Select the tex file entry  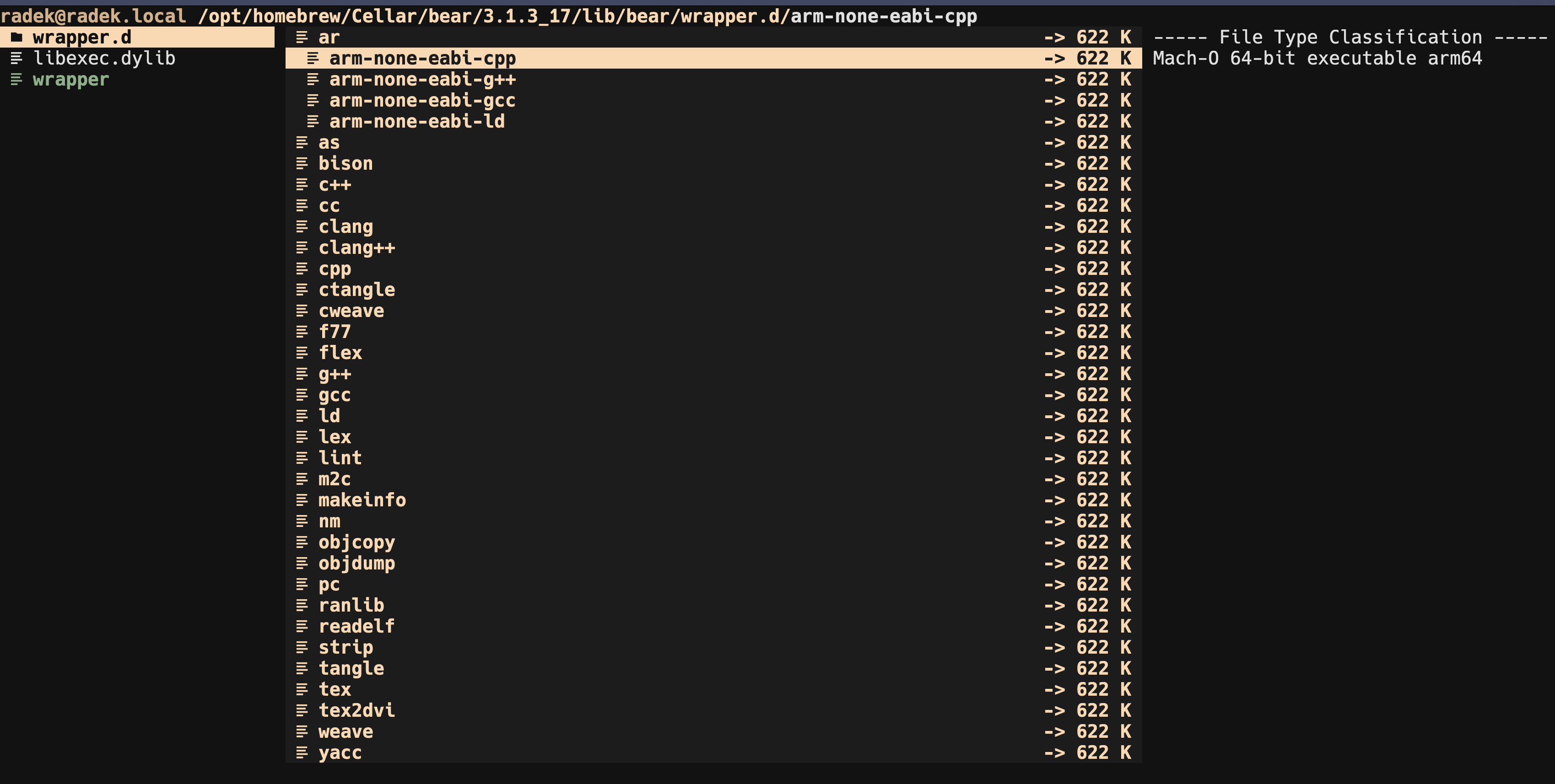335,689
